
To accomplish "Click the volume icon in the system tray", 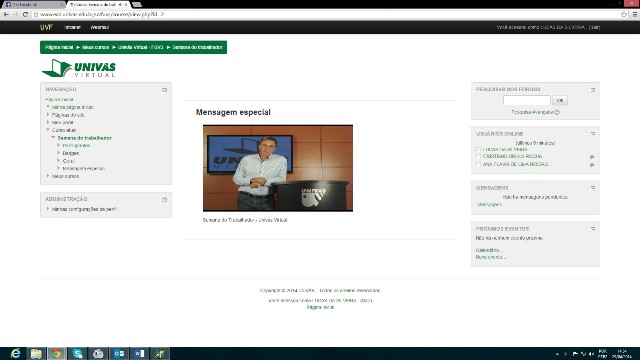I will pos(591,354).
